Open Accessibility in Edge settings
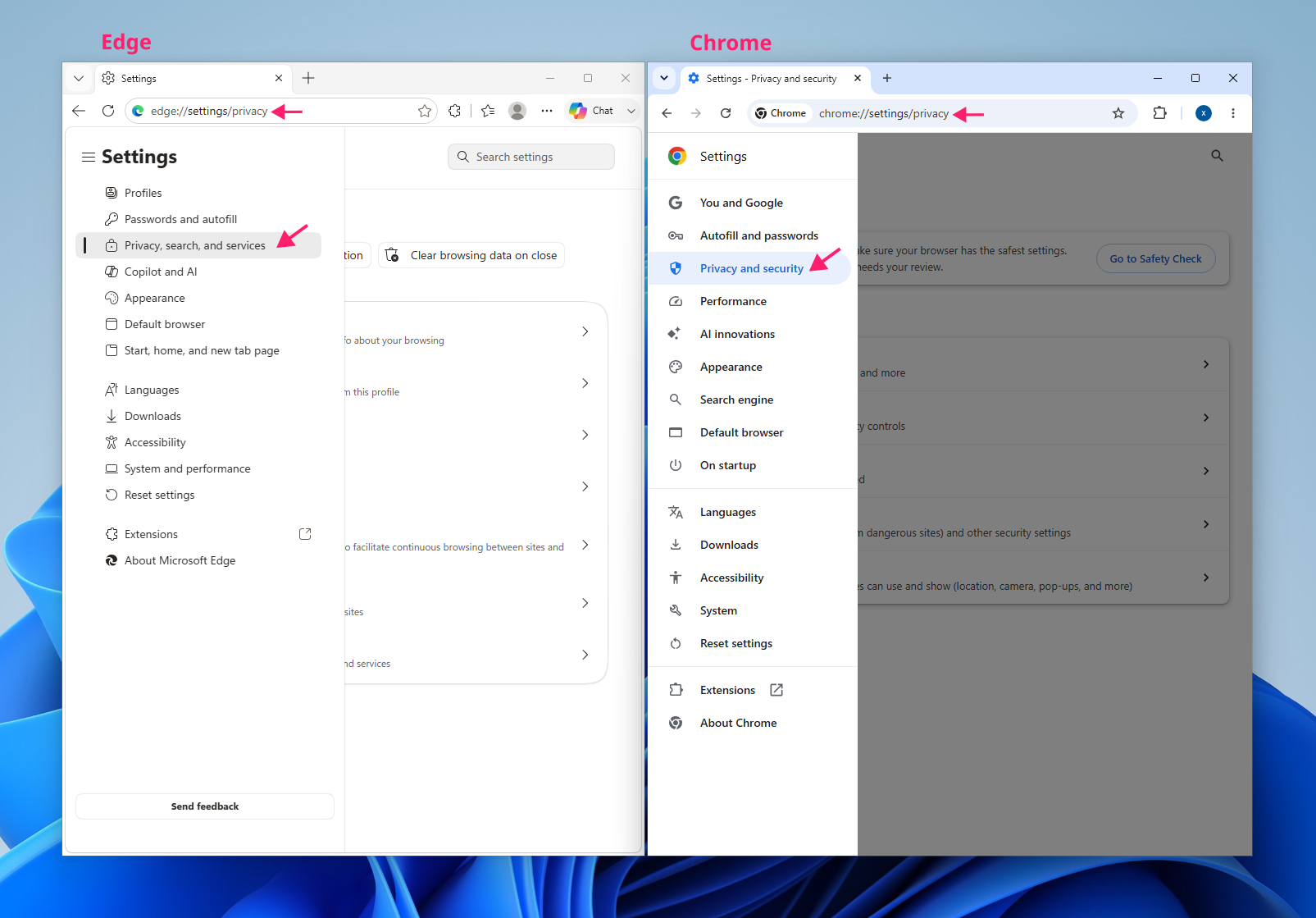Viewport: 1316px width, 918px height. click(x=198, y=442)
